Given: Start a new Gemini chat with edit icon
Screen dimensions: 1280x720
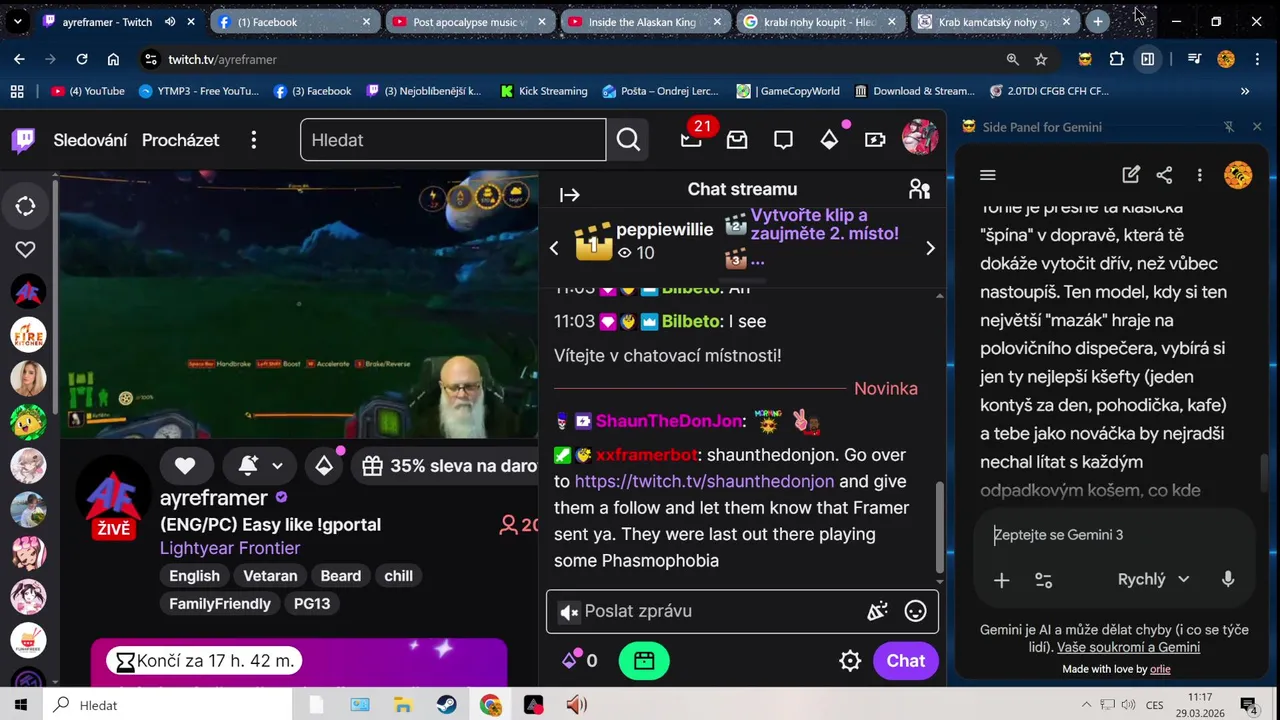Looking at the screenshot, I should point(1131,175).
